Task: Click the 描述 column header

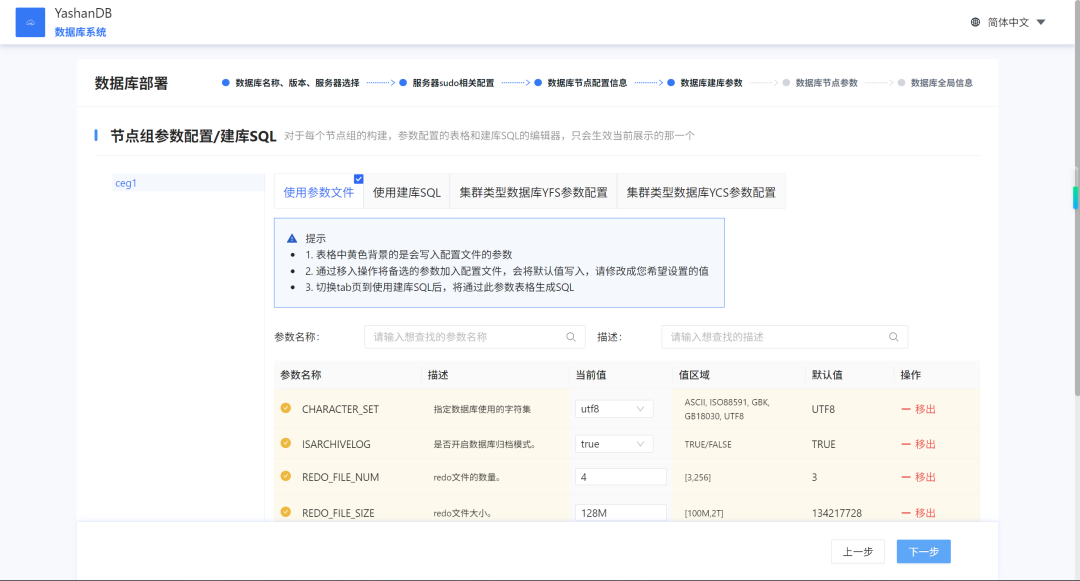Action: click(438, 374)
